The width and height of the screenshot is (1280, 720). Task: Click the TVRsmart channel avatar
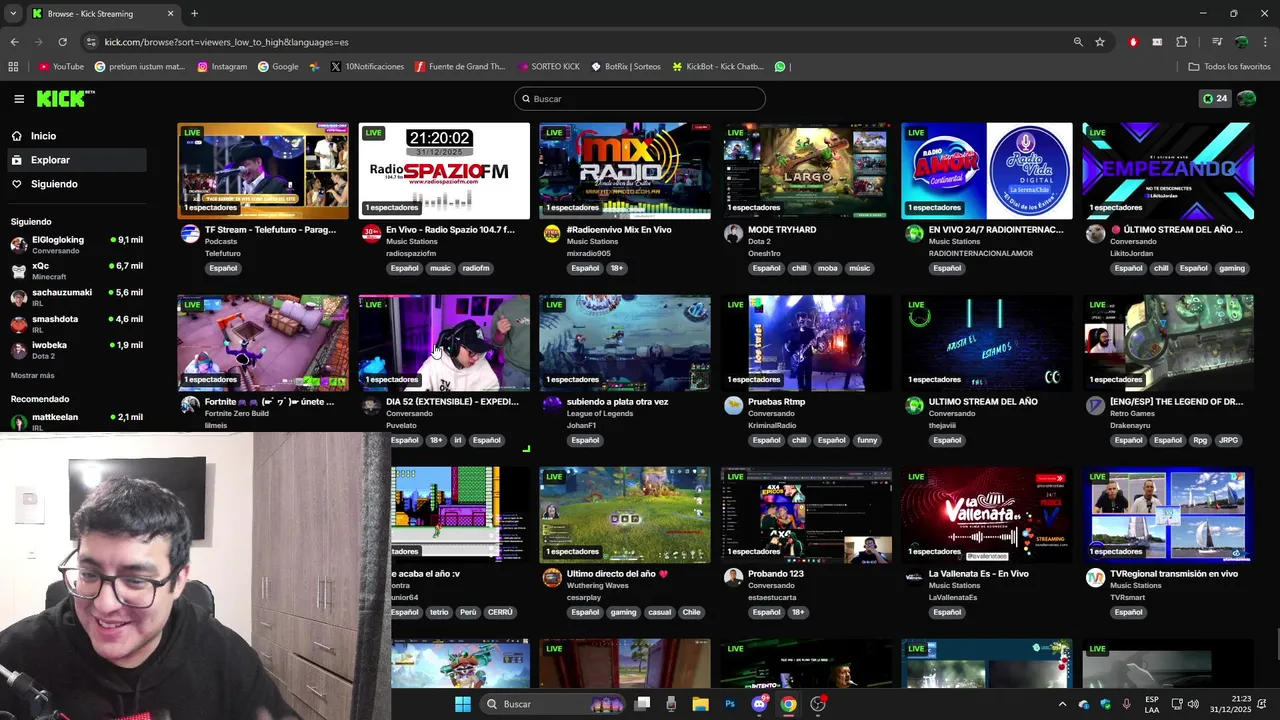pos(1095,578)
